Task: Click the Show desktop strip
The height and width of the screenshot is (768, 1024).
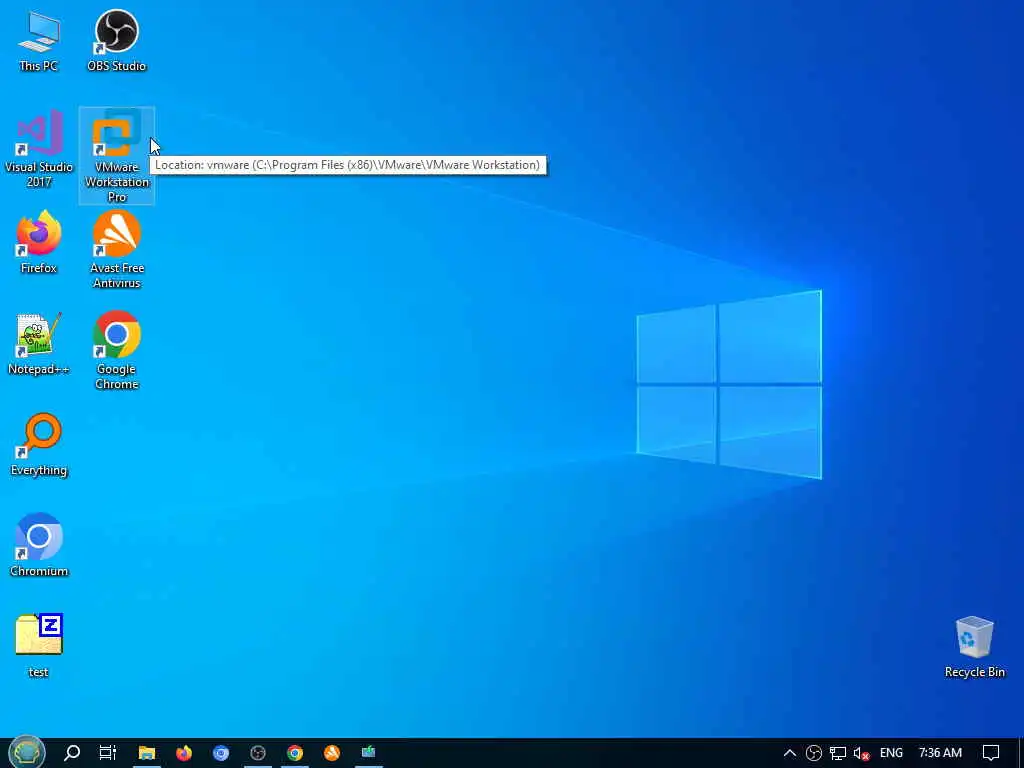Action: tap(1020, 753)
